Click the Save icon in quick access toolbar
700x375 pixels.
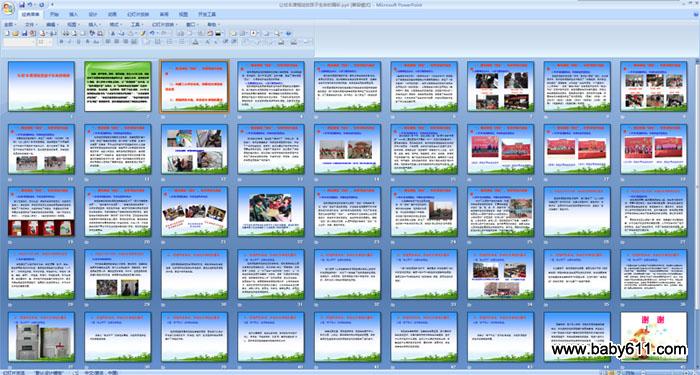21,4
